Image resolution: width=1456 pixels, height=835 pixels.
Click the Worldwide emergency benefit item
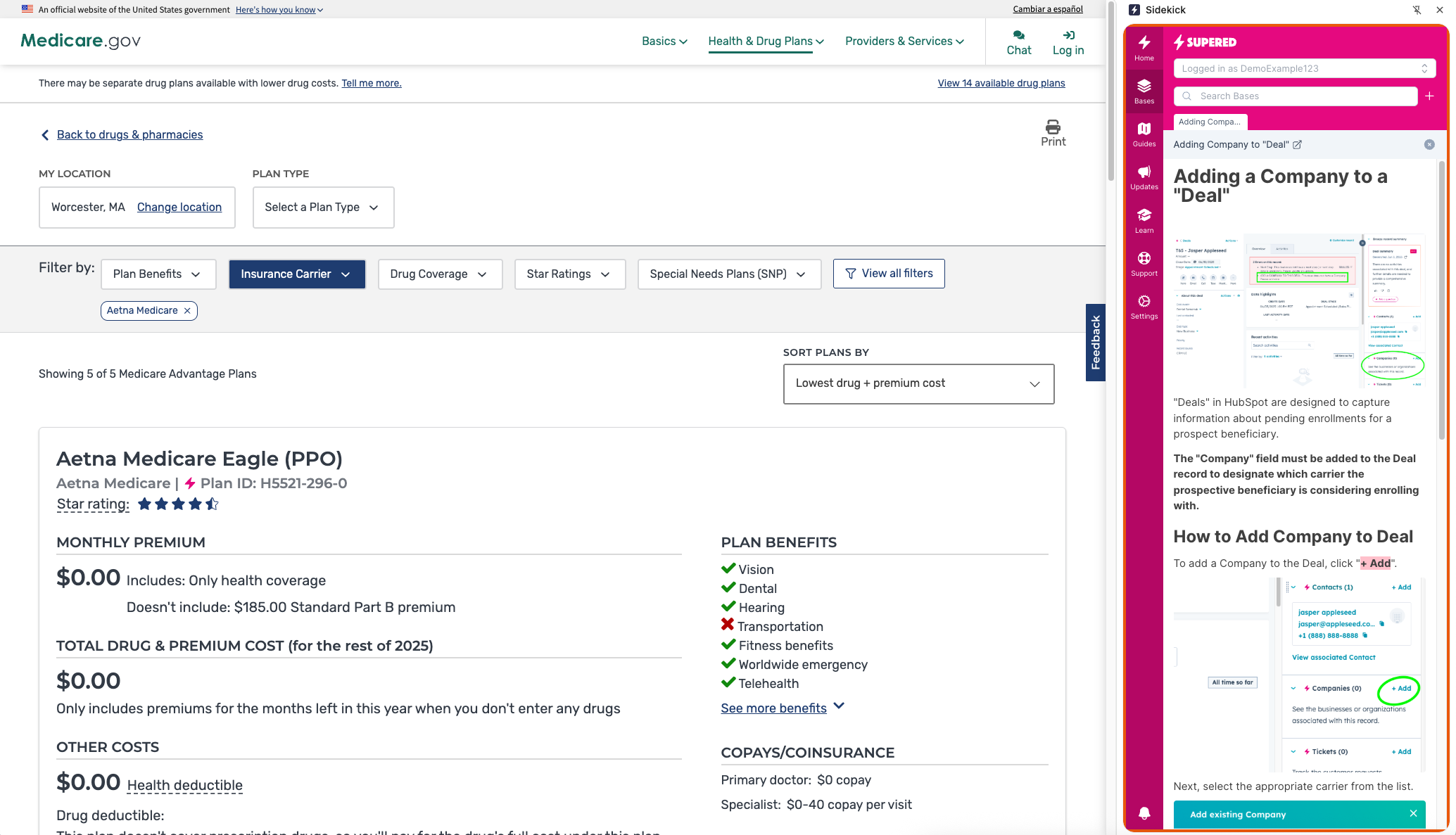pyautogui.click(x=802, y=664)
